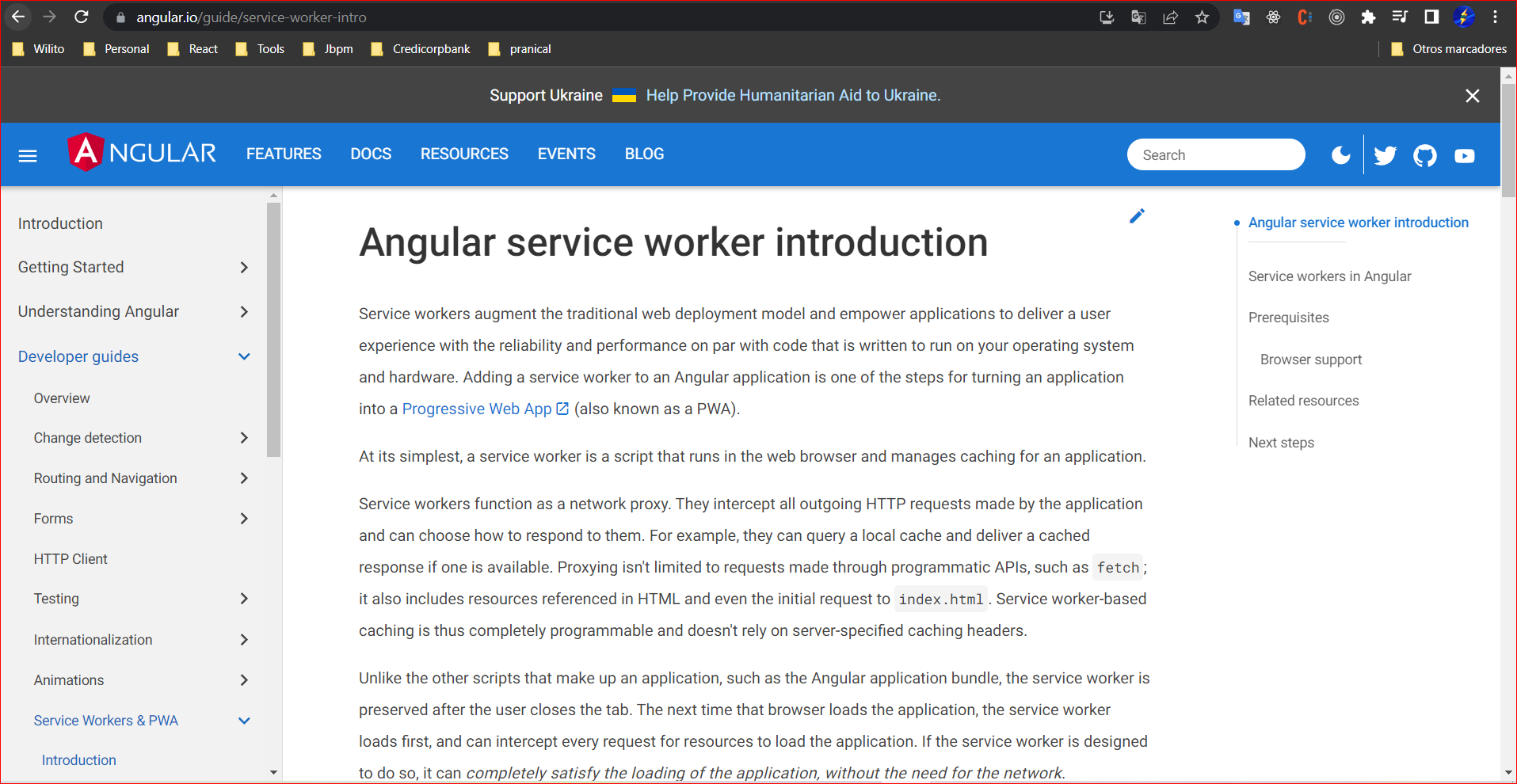Reload the page

(x=81, y=17)
